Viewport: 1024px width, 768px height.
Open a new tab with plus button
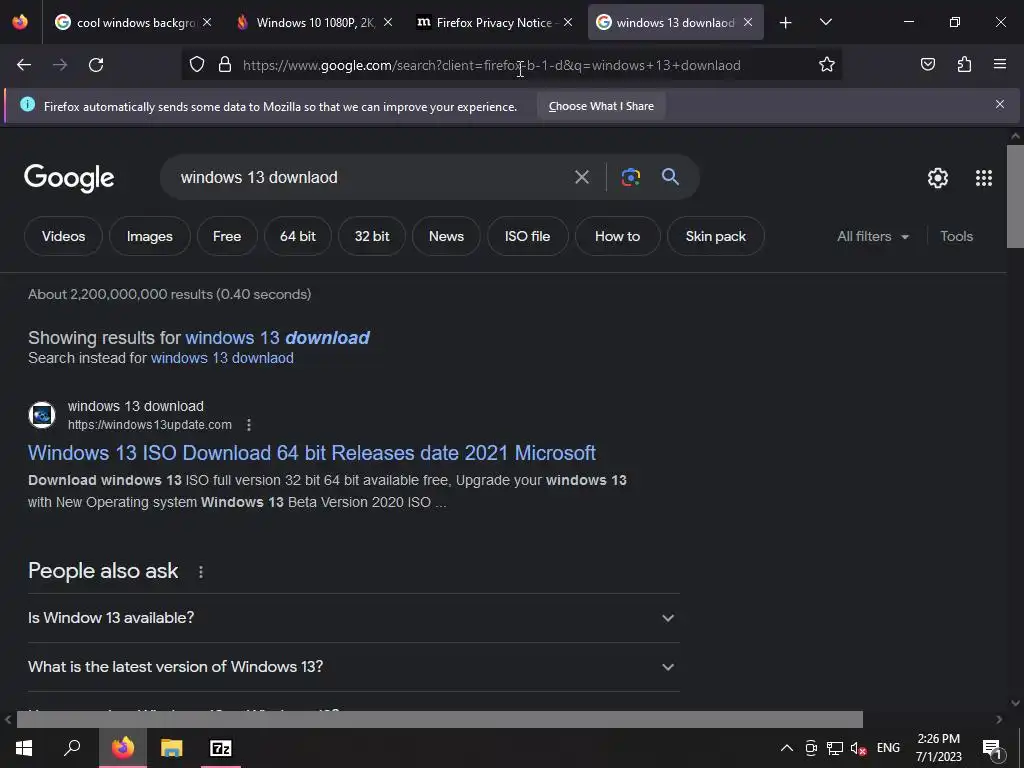coord(786,23)
